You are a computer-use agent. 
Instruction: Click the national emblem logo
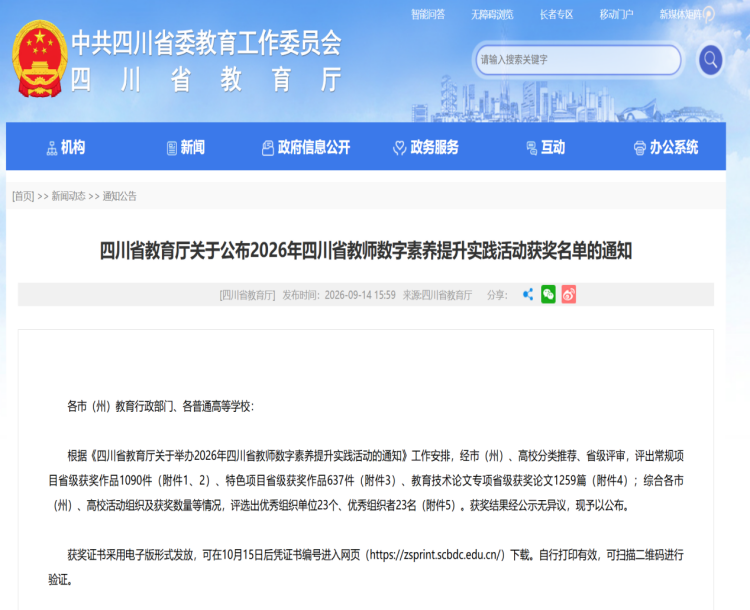(40, 58)
